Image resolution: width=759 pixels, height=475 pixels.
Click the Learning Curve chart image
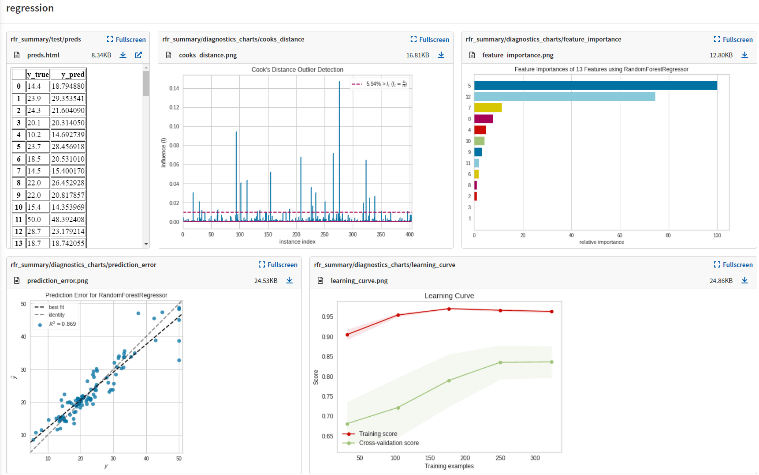tap(439, 381)
